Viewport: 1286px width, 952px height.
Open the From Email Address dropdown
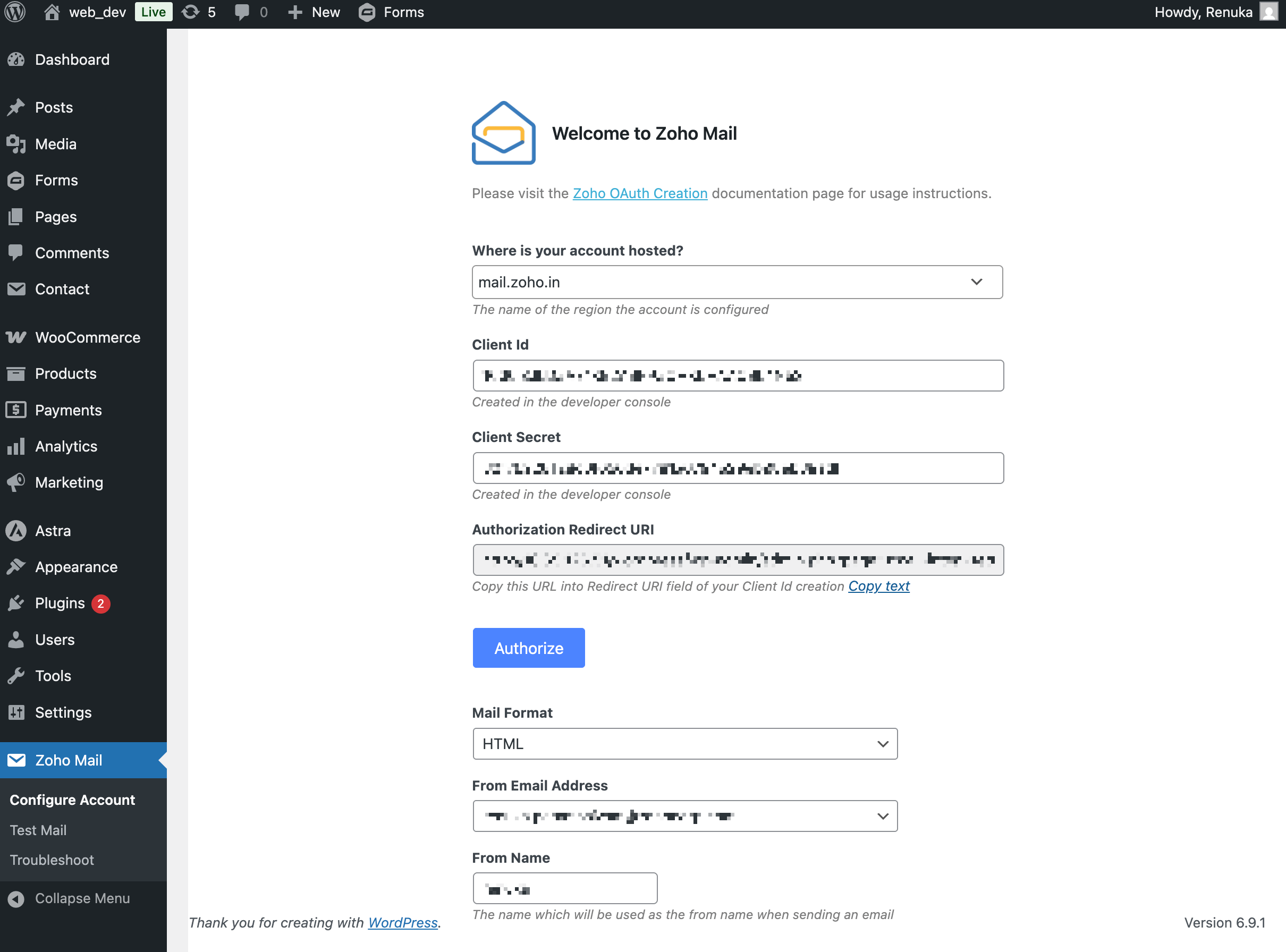685,815
